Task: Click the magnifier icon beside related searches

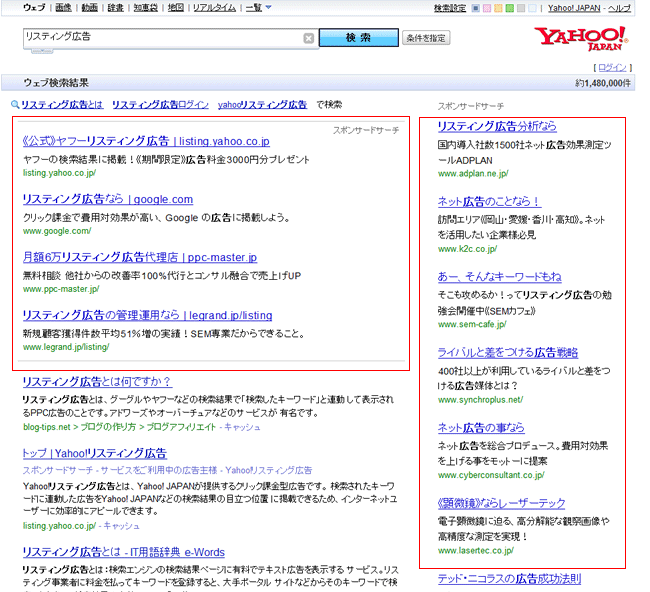Action: [x=15, y=104]
